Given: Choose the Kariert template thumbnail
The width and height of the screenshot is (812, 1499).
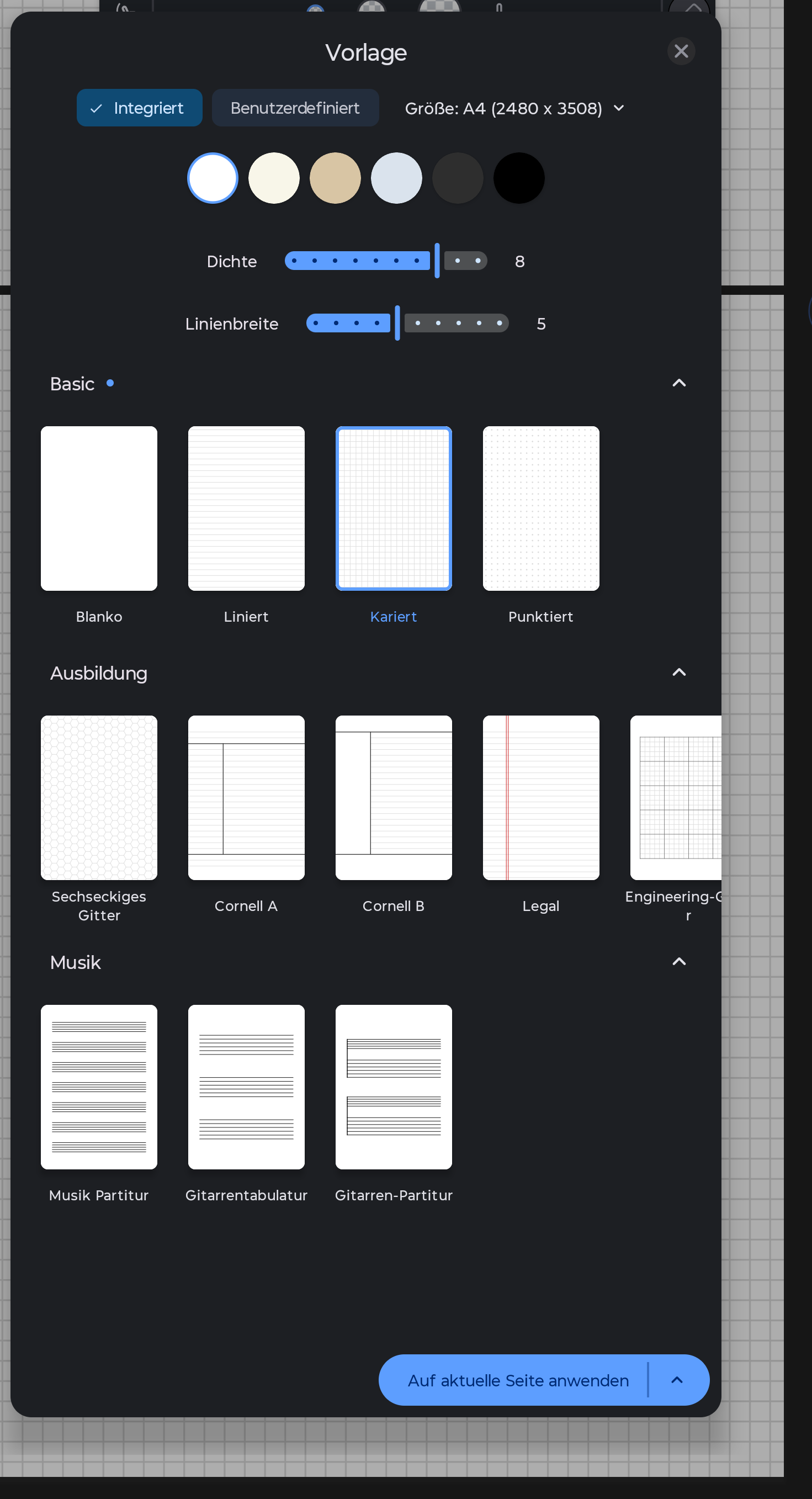Looking at the screenshot, I should [394, 509].
